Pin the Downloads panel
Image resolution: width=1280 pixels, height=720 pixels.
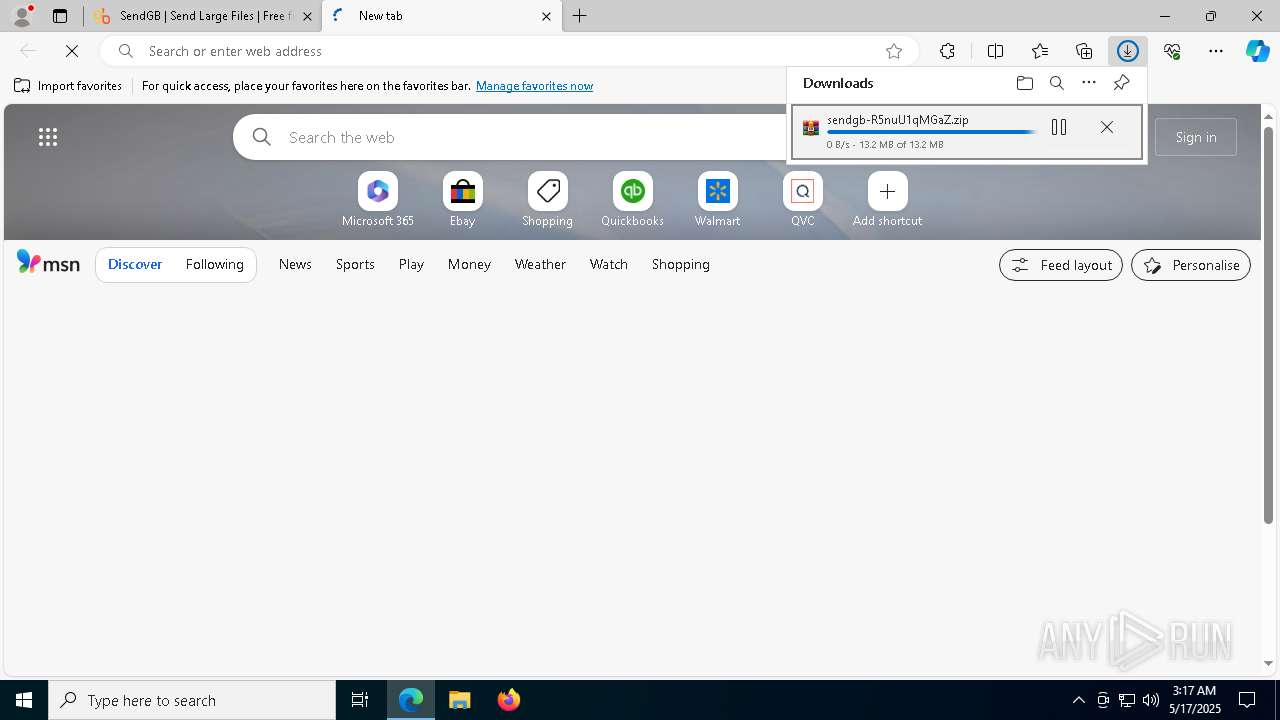pos(1121,83)
